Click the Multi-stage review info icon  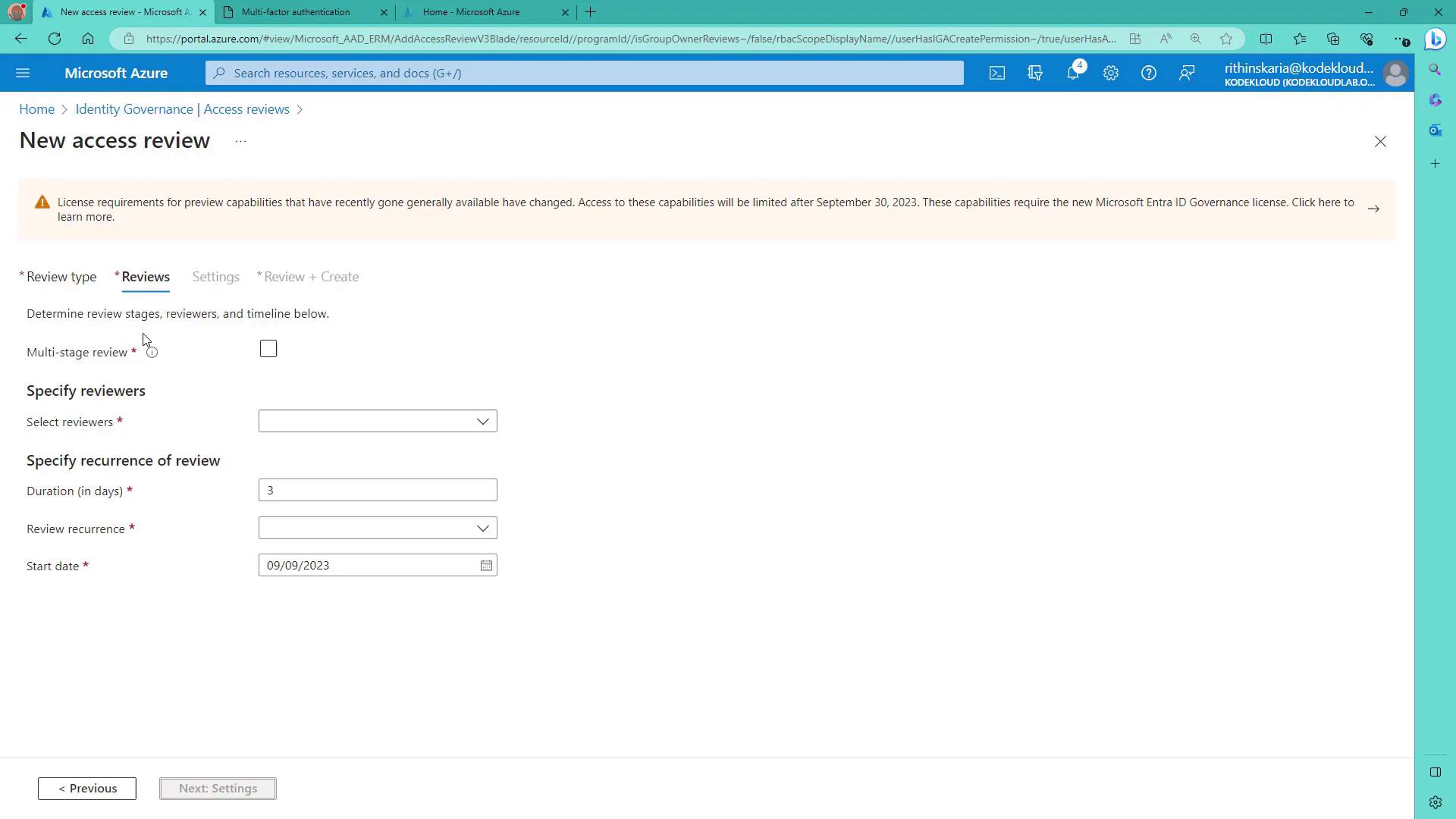(152, 353)
